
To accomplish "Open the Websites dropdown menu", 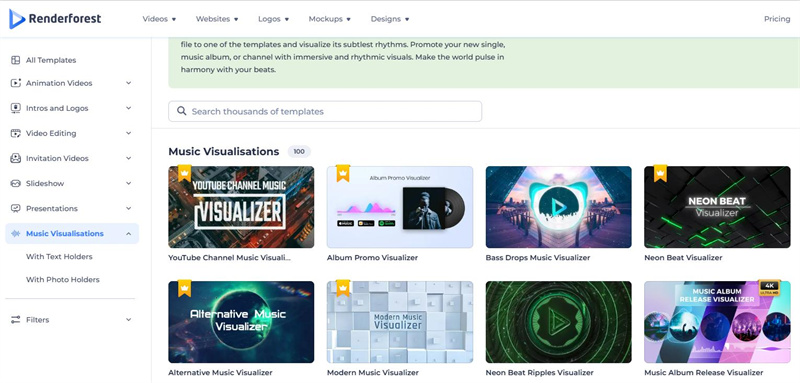I will point(217,19).
